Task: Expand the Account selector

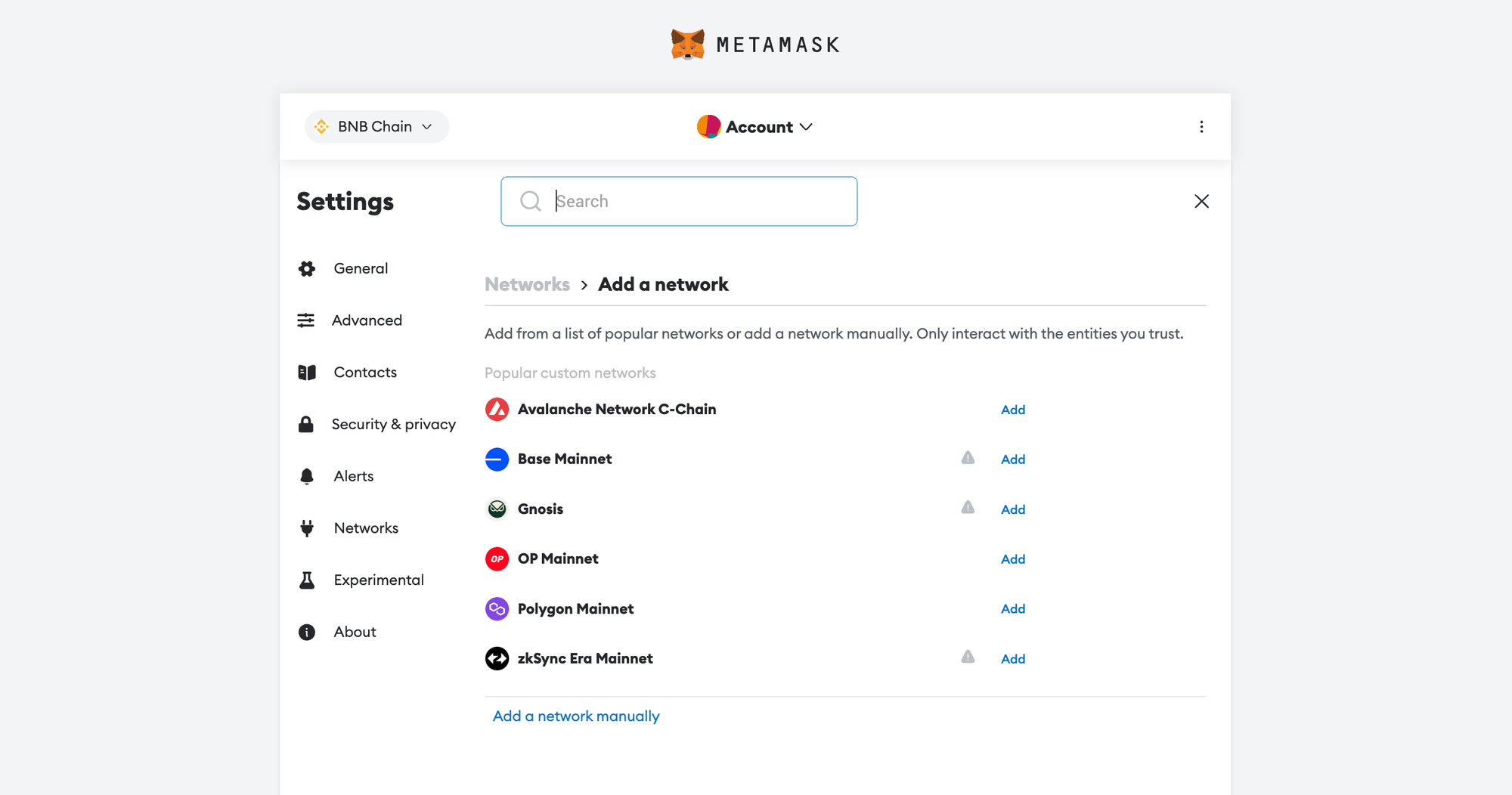Action: coord(754,127)
